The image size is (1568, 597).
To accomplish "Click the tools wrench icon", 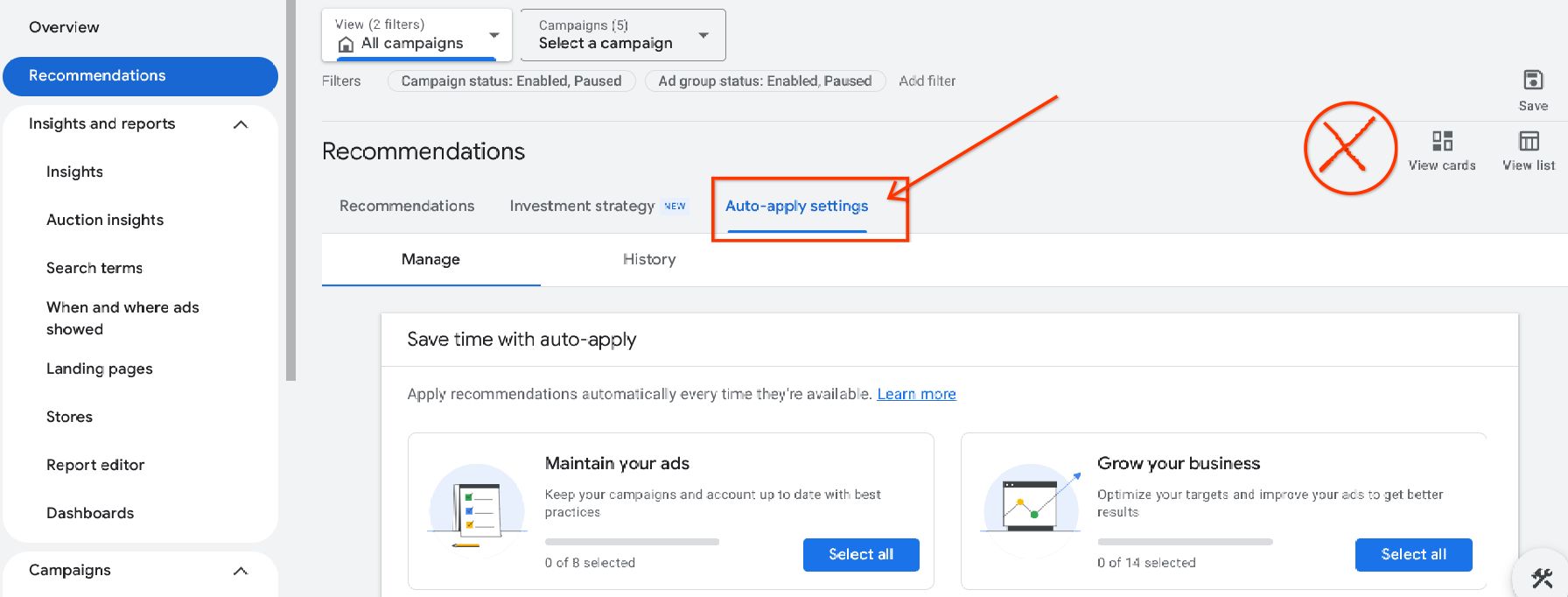I will coord(1542,578).
